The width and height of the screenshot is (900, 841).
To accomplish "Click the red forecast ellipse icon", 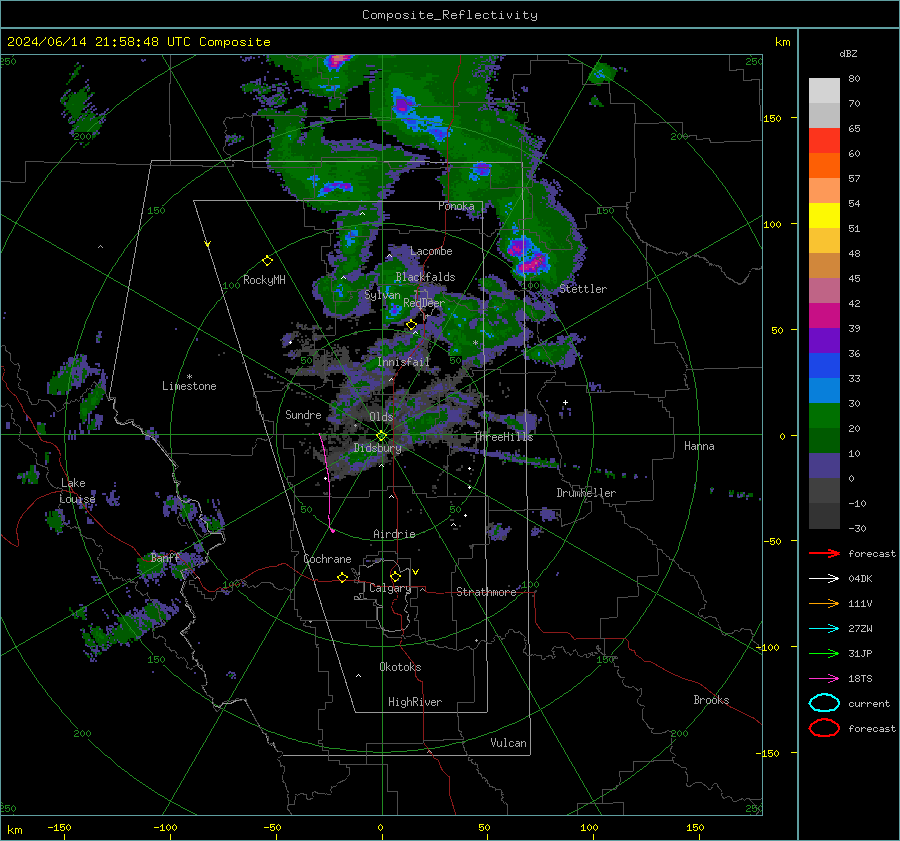I will click(x=824, y=728).
